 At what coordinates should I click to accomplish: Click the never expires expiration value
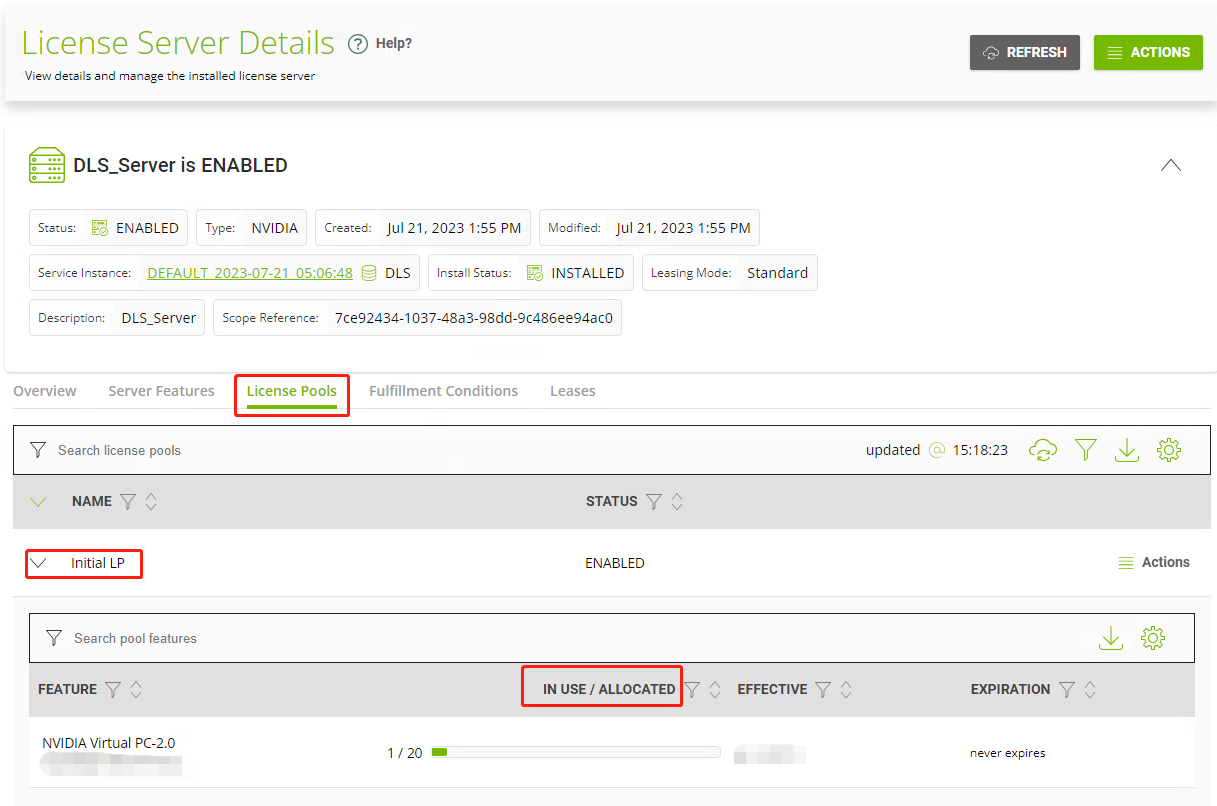pos(1007,753)
